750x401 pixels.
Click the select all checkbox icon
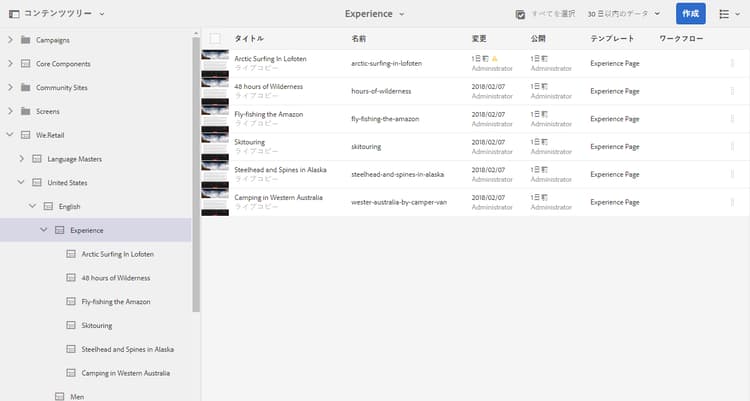click(520, 14)
